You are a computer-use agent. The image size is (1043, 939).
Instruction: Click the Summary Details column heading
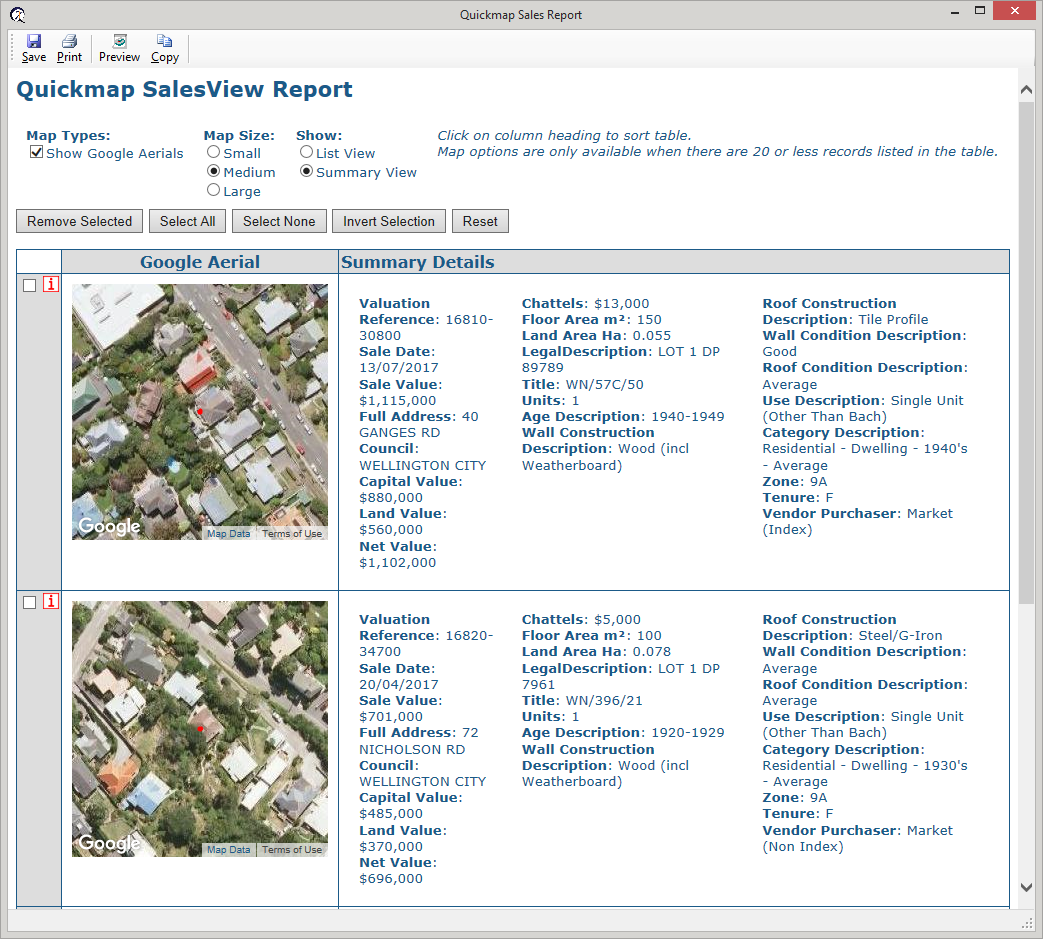click(417, 262)
